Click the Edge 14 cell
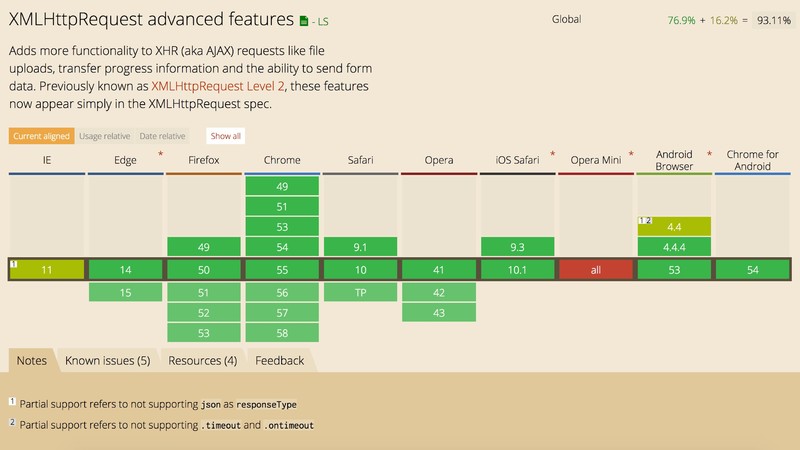The height and width of the screenshot is (450, 800). tap(126, 269)
